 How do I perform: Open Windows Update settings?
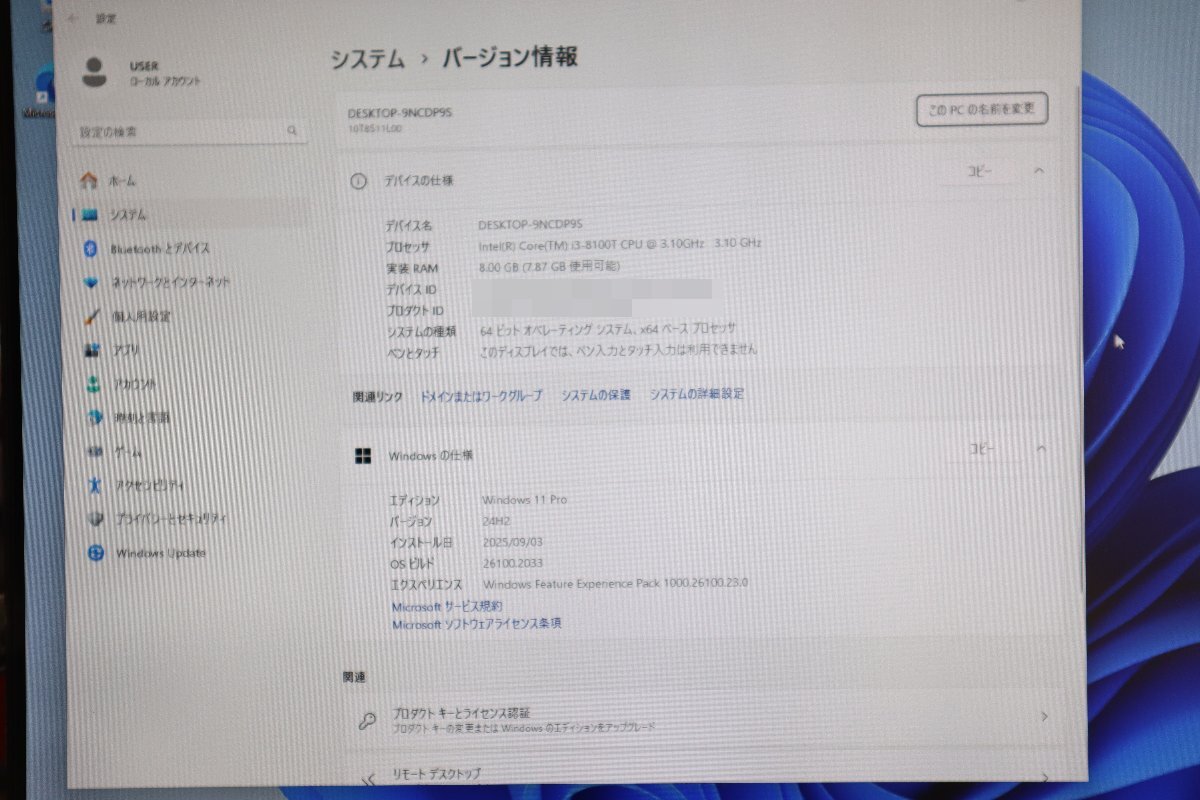tap(158, 552)
